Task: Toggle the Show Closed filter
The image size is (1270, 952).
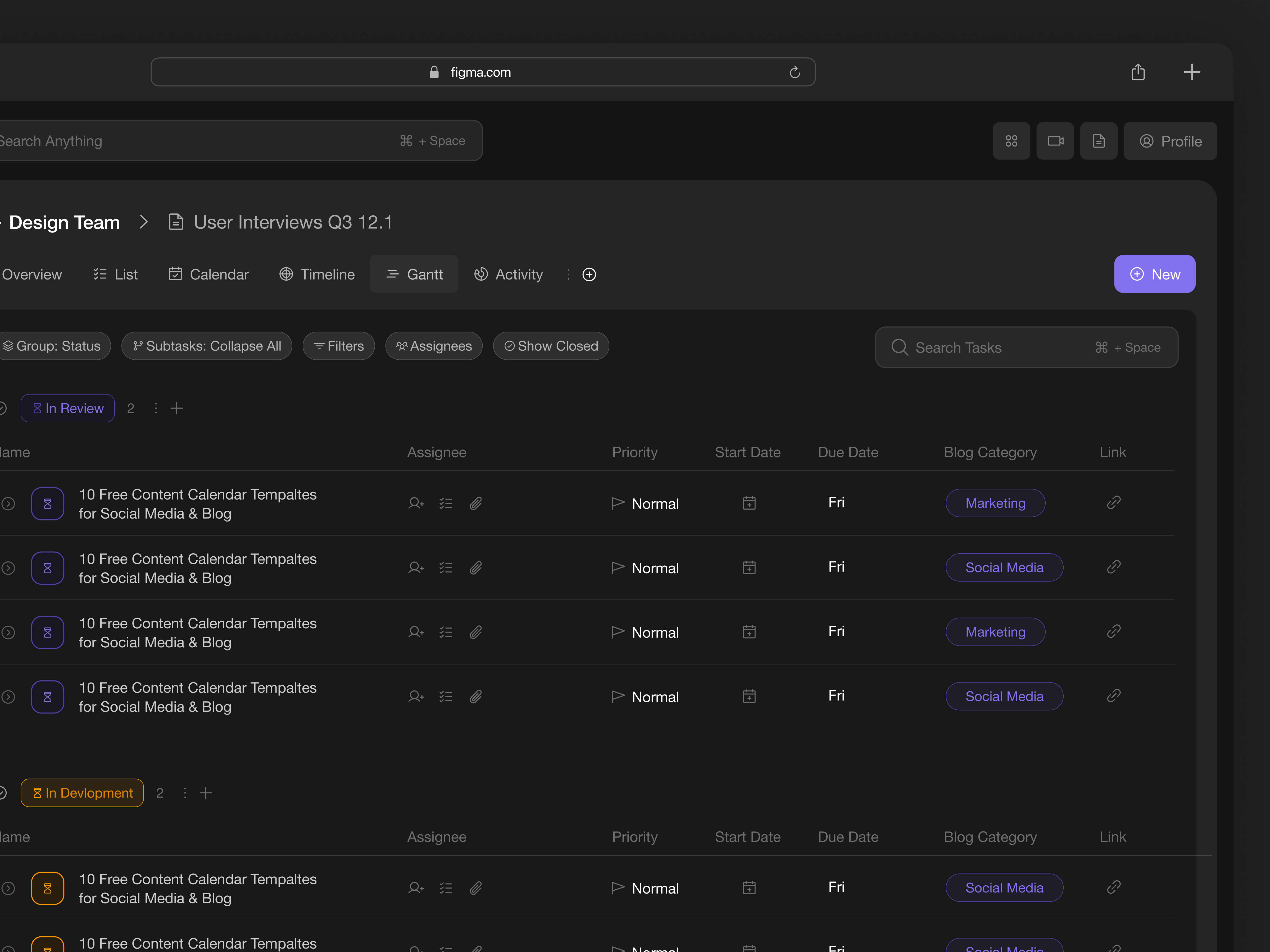Action: (x=551, y=346)
